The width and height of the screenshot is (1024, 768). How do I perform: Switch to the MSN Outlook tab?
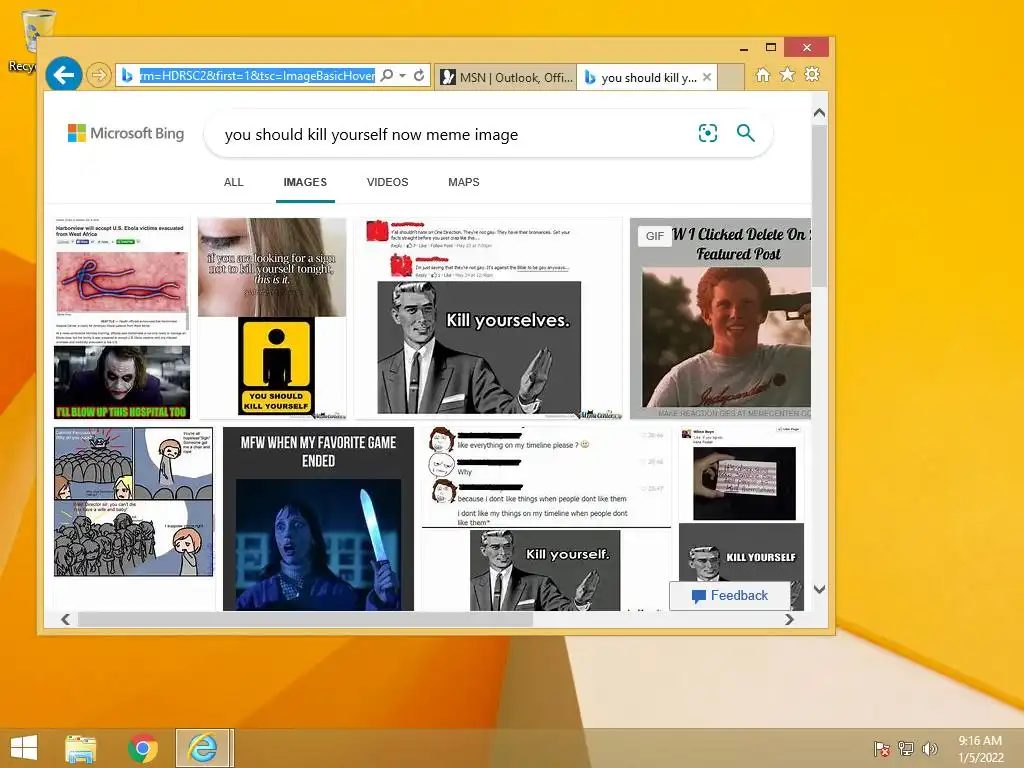[506, 78]
